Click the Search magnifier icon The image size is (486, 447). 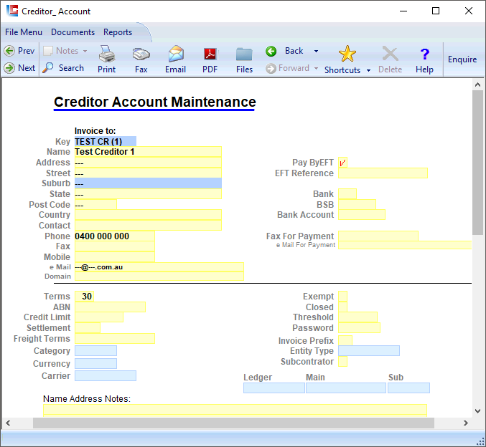pyautogui.click(x=48, y=68)
